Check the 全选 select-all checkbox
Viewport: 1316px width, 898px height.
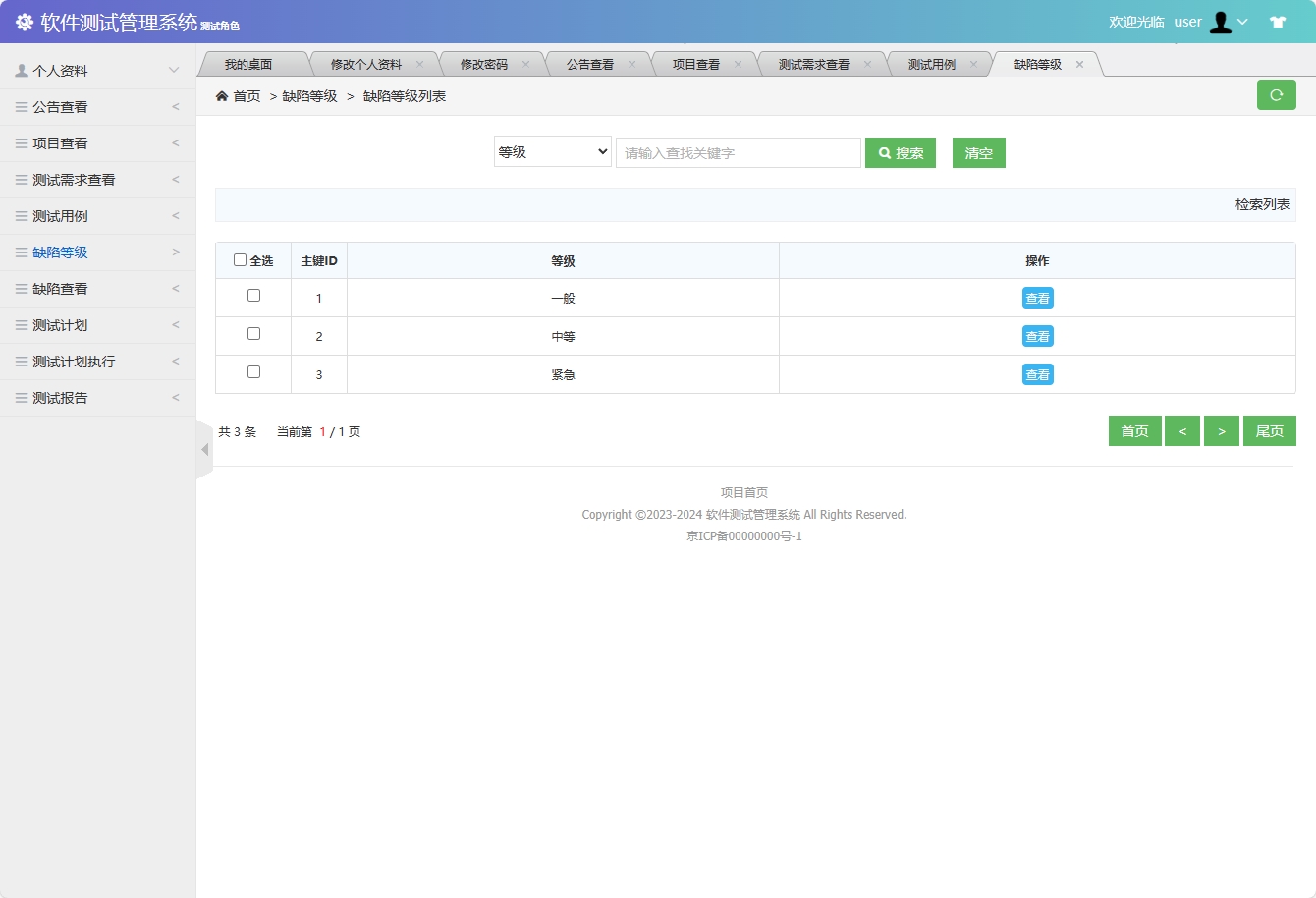[240, 258]
